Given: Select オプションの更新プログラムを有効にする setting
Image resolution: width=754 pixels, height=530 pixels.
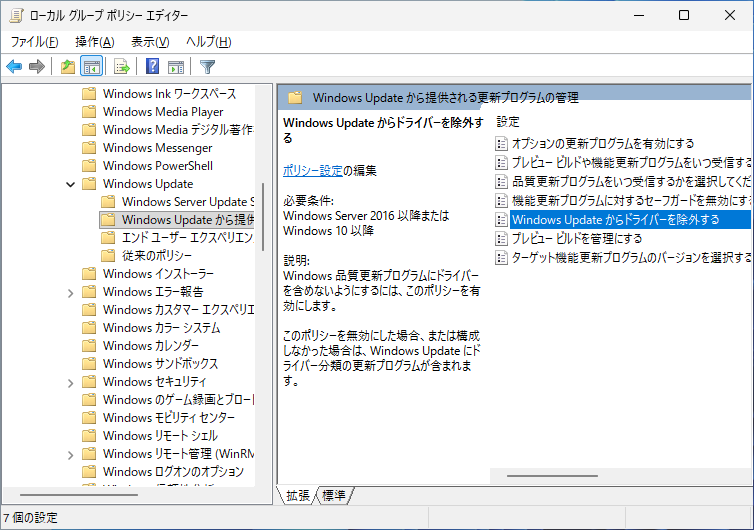Looking at the screenshot, I should 603,143.
